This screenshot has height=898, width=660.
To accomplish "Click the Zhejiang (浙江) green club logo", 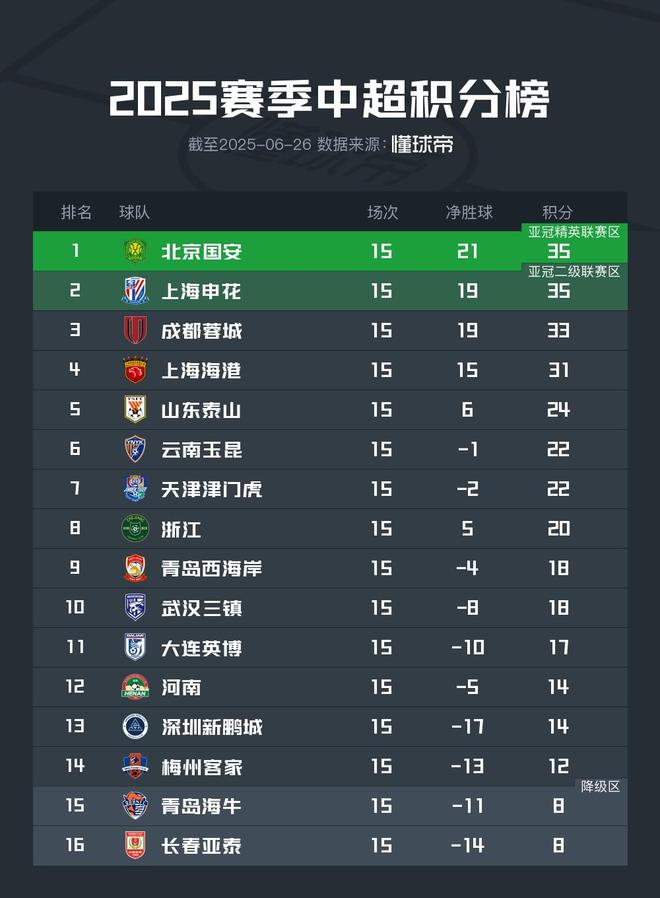I will (135, 528).
